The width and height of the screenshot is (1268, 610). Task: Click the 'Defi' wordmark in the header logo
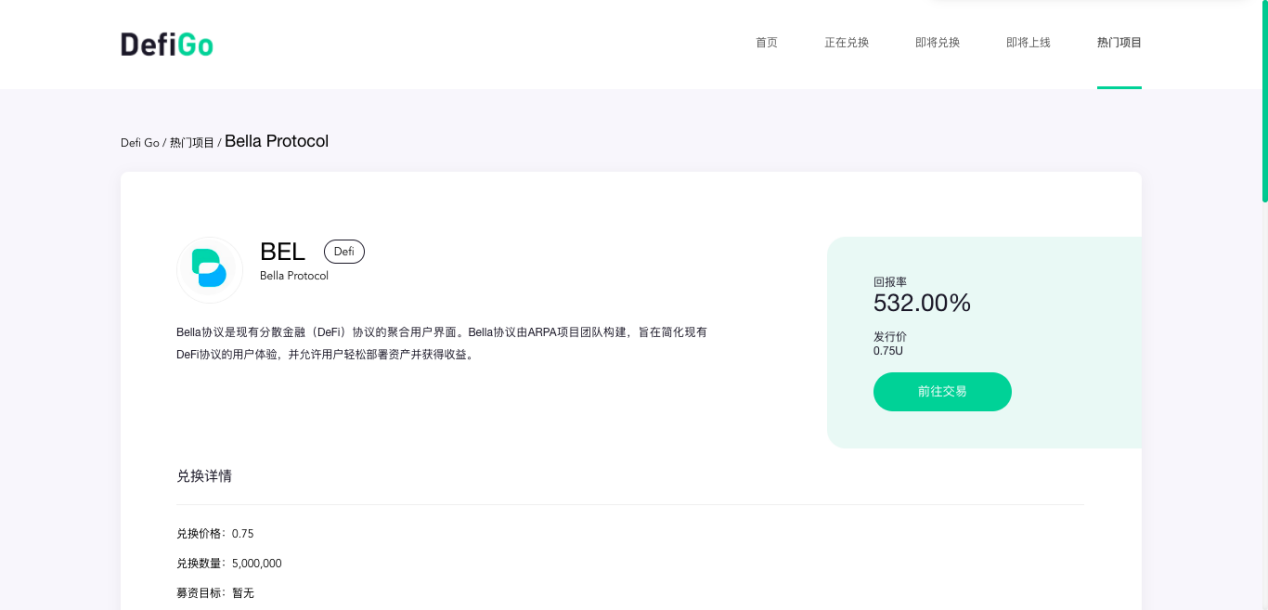pos(148,43)
